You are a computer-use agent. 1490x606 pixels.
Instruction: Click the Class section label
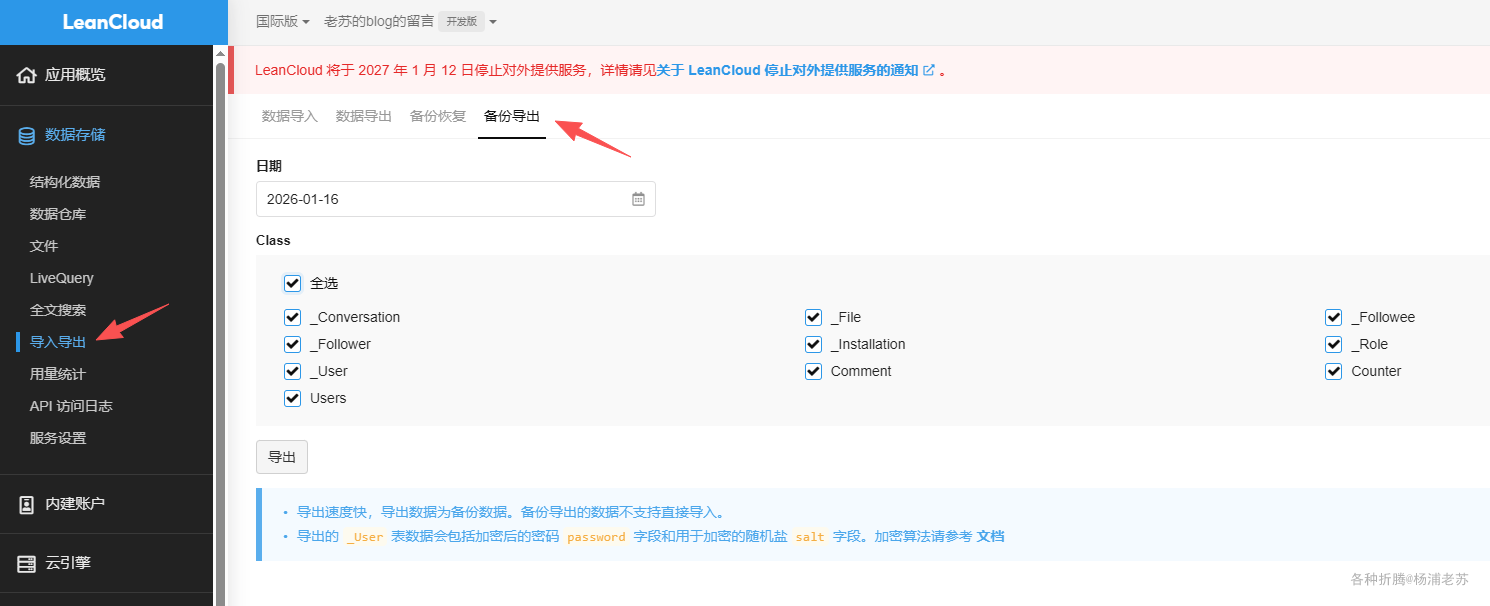pos(273,241)
